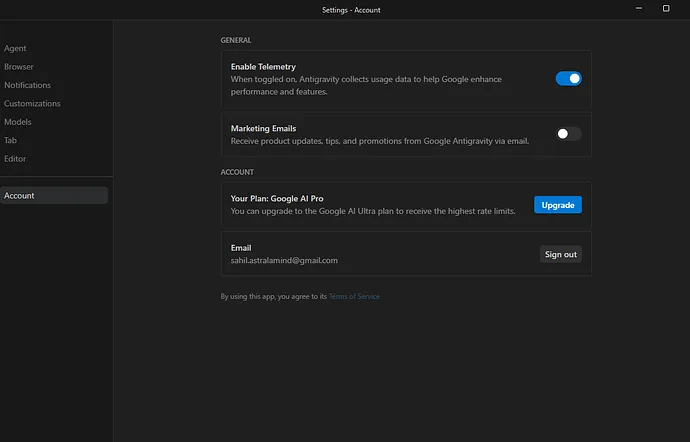The width and height of the screenshot is (690, 442).
Task: Click the Settings - Account title bar
Action: (x=351, y=10)
